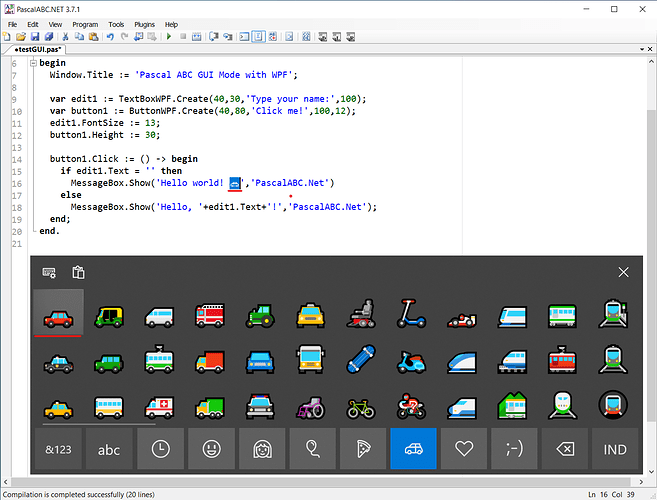The width and height of the screenshot is (657, 500).
Task: Open File menu
Action: click(x=13, y=24)
